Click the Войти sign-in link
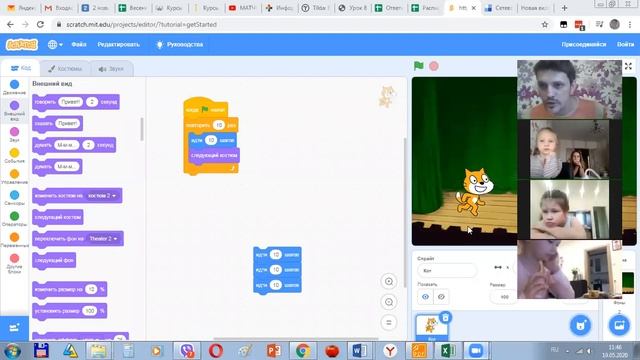 (625, 44)
